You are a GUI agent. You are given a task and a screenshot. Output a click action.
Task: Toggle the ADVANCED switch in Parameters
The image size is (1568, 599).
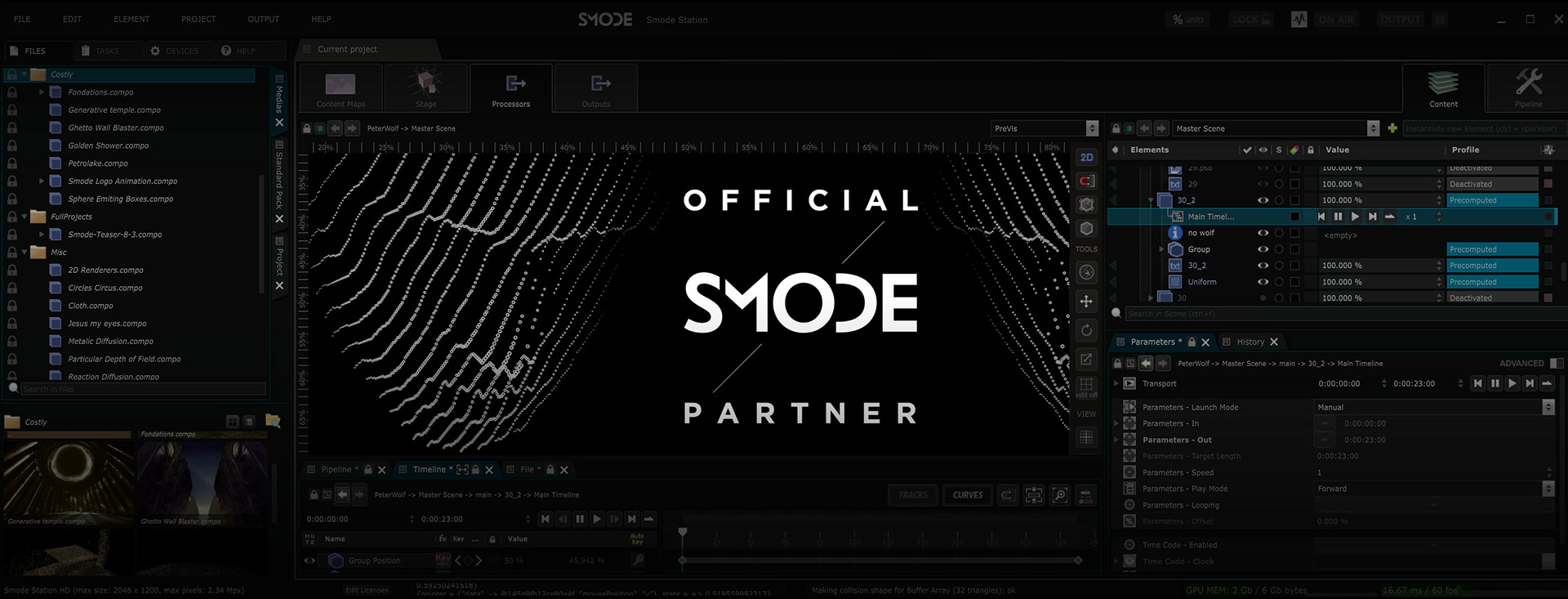coord(1557,363)
